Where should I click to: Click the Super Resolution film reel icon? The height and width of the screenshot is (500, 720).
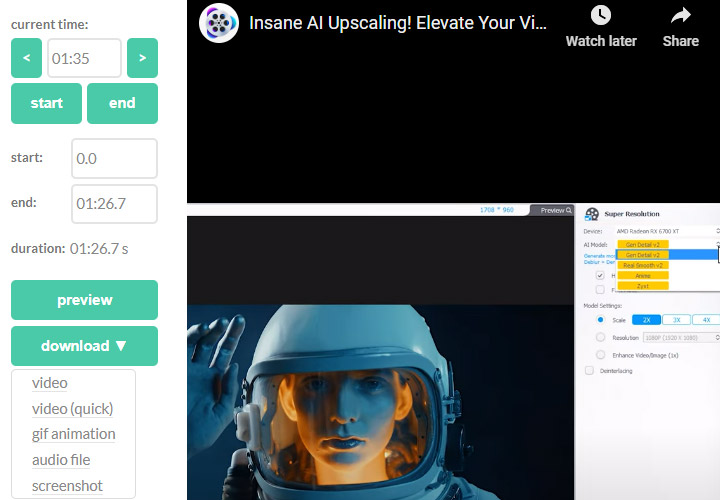pyautogui.click(x=592, y=214)
